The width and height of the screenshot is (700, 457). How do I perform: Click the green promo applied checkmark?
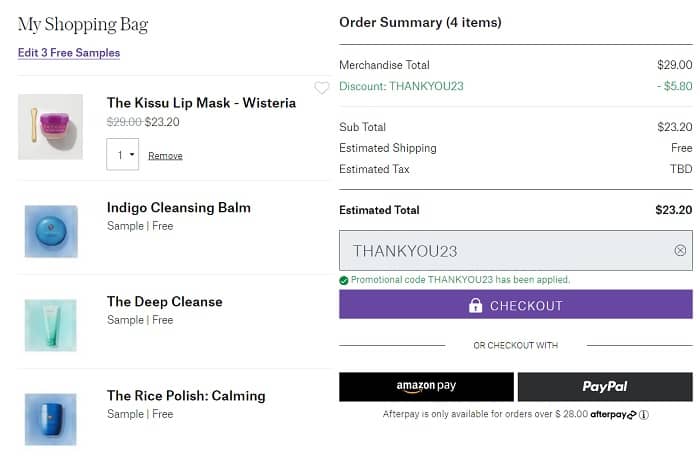(x=344, y=280)
